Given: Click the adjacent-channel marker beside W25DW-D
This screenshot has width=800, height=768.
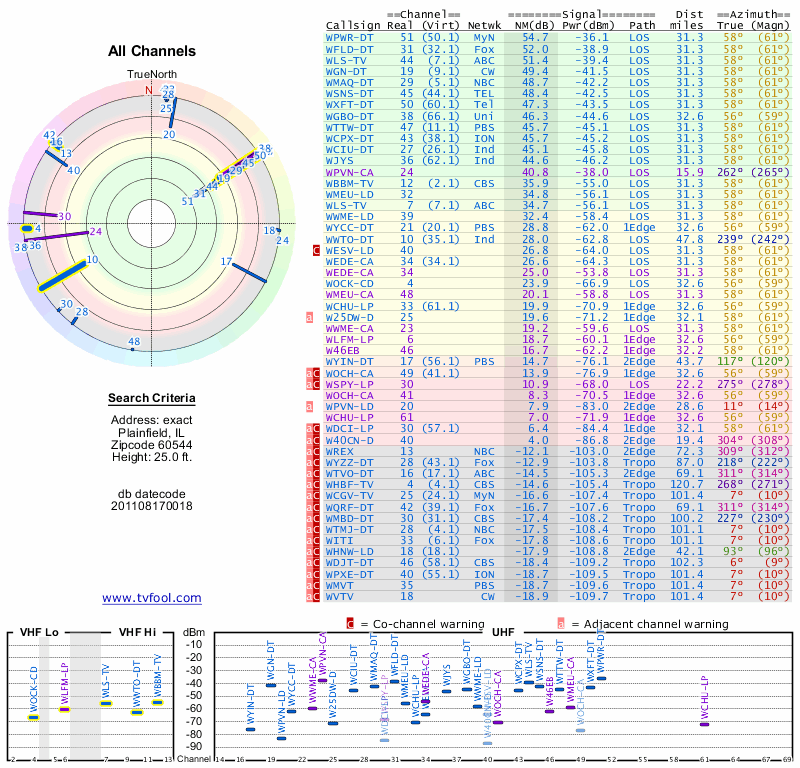Looking at the screenshot, I should 309,317.
